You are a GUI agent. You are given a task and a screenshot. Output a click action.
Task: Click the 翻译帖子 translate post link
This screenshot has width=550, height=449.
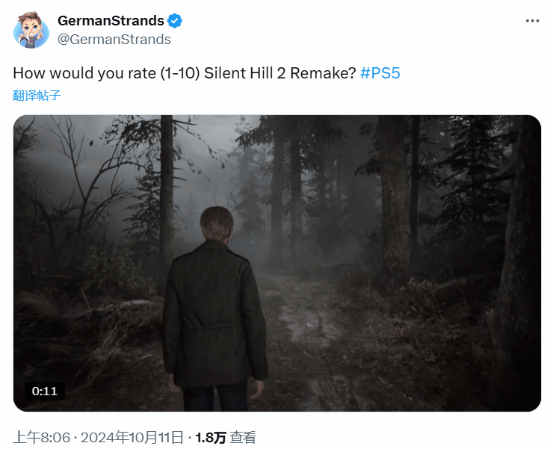[x=37, y=95]
